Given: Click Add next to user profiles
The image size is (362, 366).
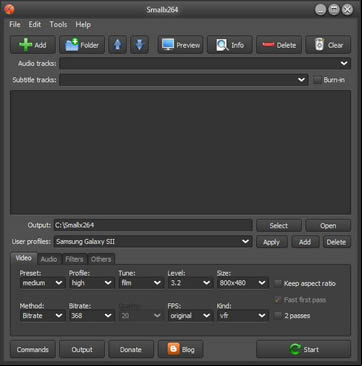Looking at the screenshot, I should click(x=305, y=242).
